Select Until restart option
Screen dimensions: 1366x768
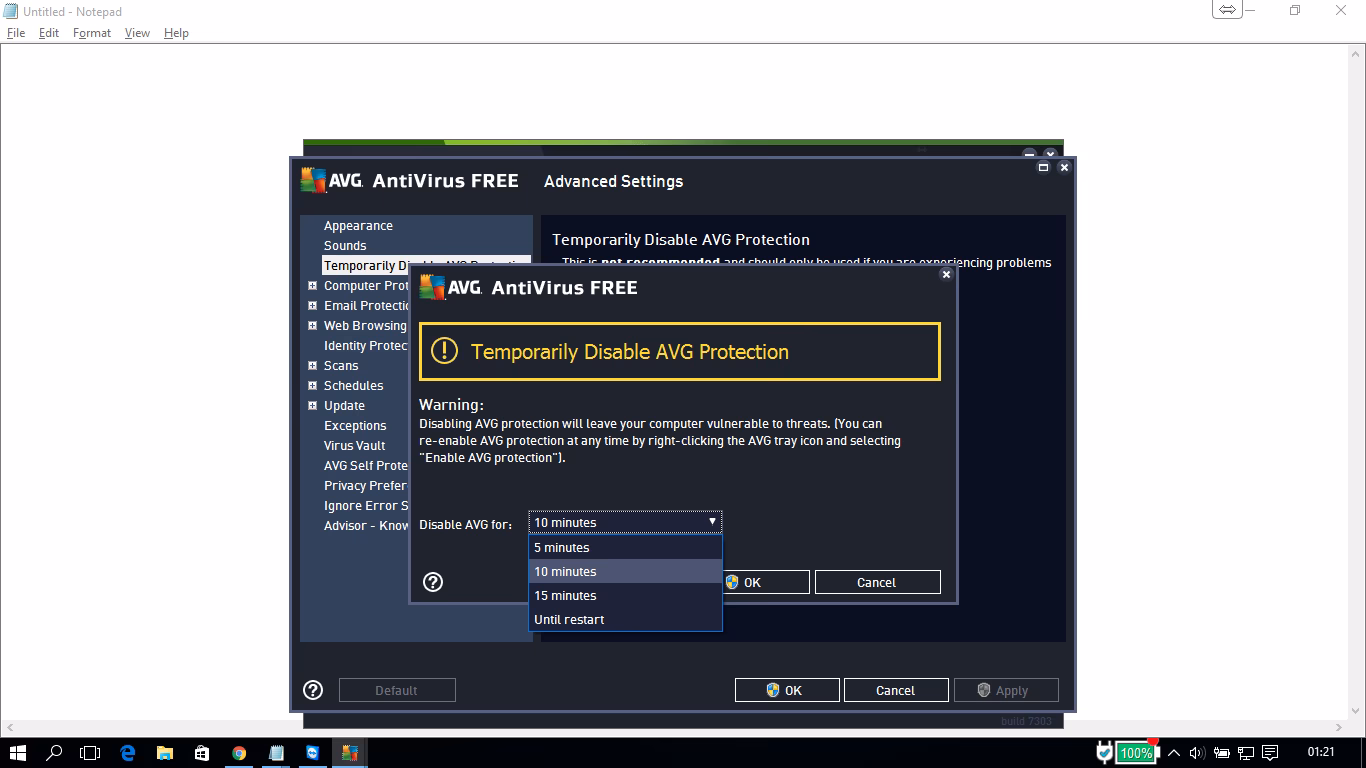(x=625, y=619)
